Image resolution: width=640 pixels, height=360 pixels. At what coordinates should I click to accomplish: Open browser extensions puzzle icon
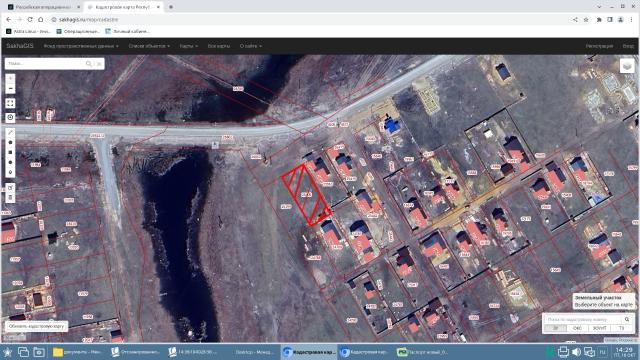tap(599, 19)
